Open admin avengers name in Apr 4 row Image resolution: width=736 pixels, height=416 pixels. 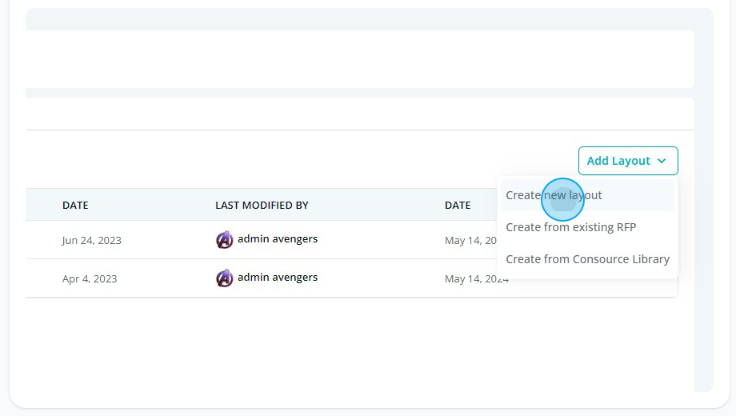click(x=277, y=277)
